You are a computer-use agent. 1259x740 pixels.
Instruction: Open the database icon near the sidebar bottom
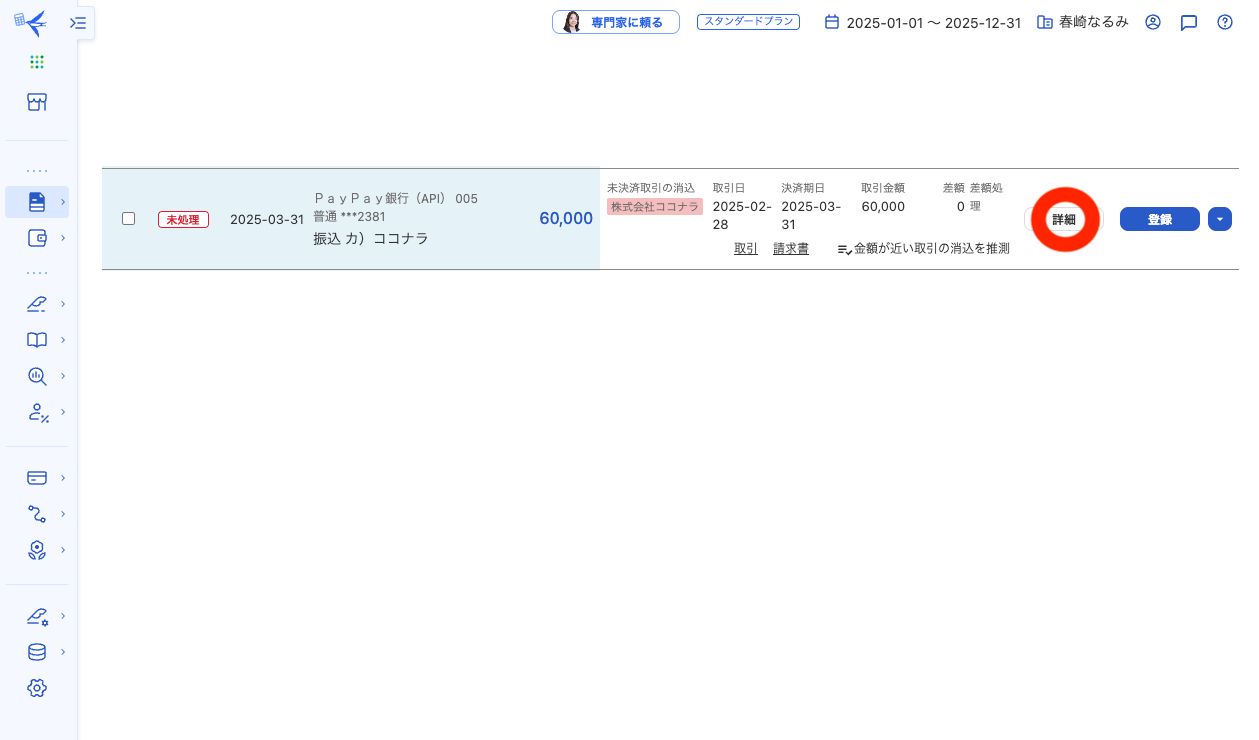tap(37, 651)
